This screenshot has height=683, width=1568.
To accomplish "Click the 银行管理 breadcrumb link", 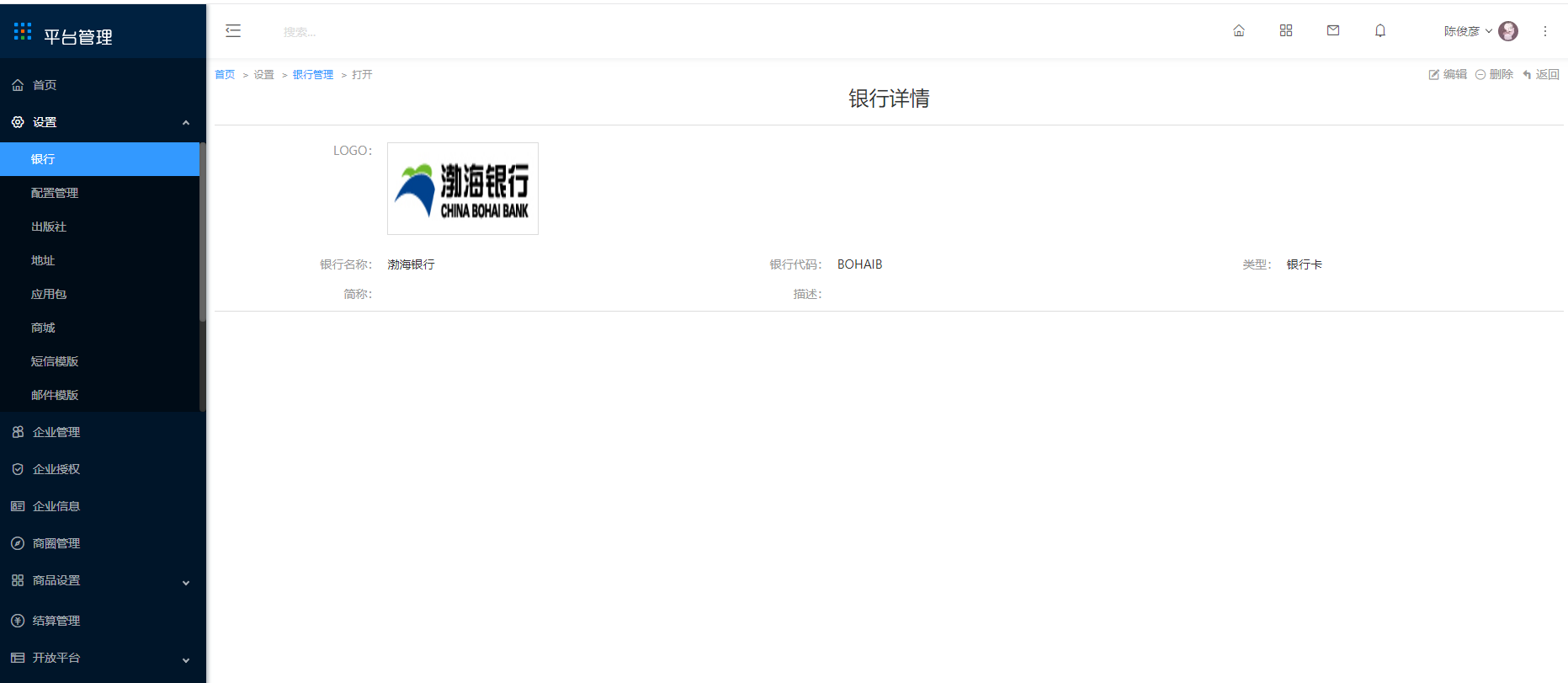I will pyautogui.click(x=313, y=75).
